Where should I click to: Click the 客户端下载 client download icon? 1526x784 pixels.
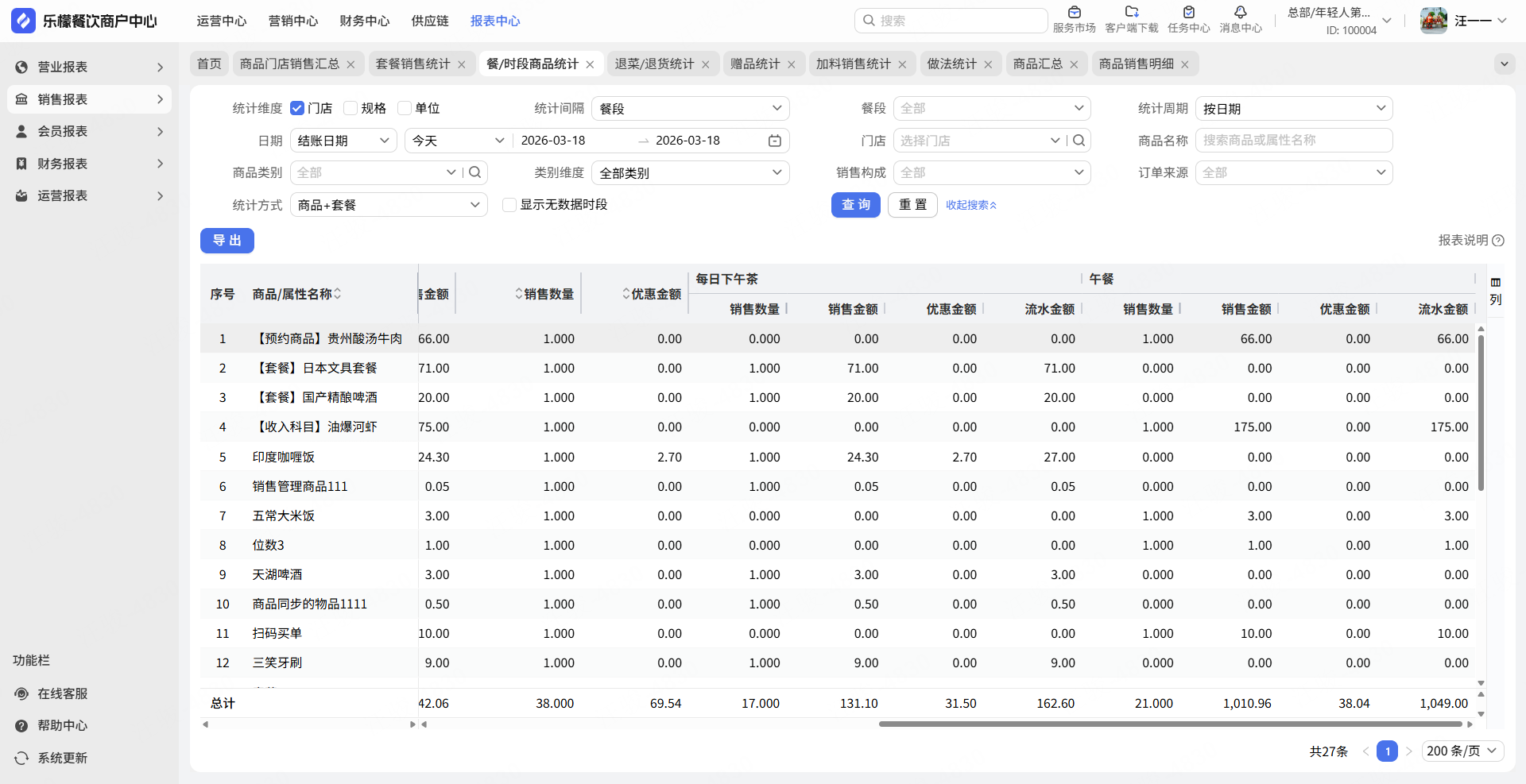(x=1131, y=13)
